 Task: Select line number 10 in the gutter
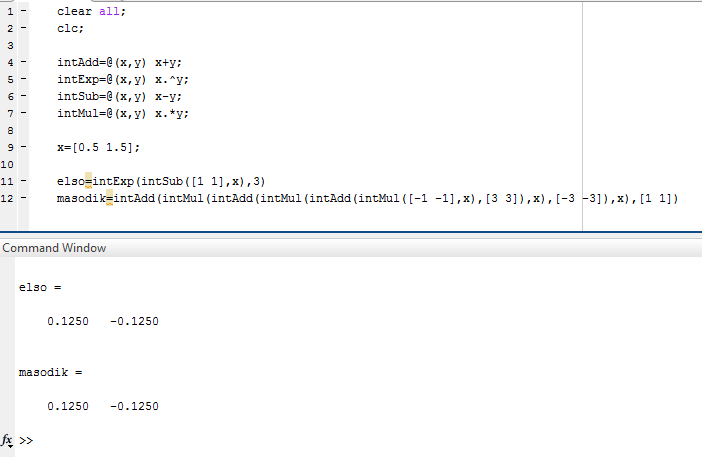pyautogui.click(x=7, y=165)
